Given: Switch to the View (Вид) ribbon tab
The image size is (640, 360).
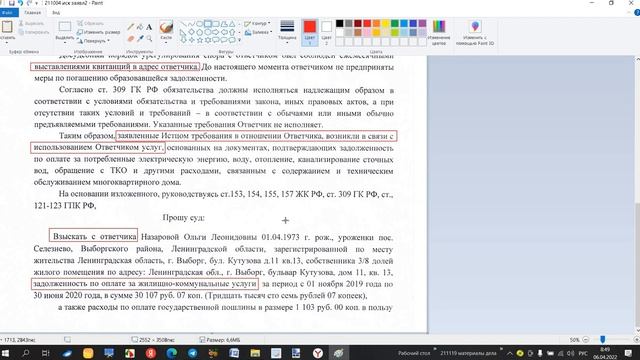Looking at the screenshot, I should [x=56, y=13].
